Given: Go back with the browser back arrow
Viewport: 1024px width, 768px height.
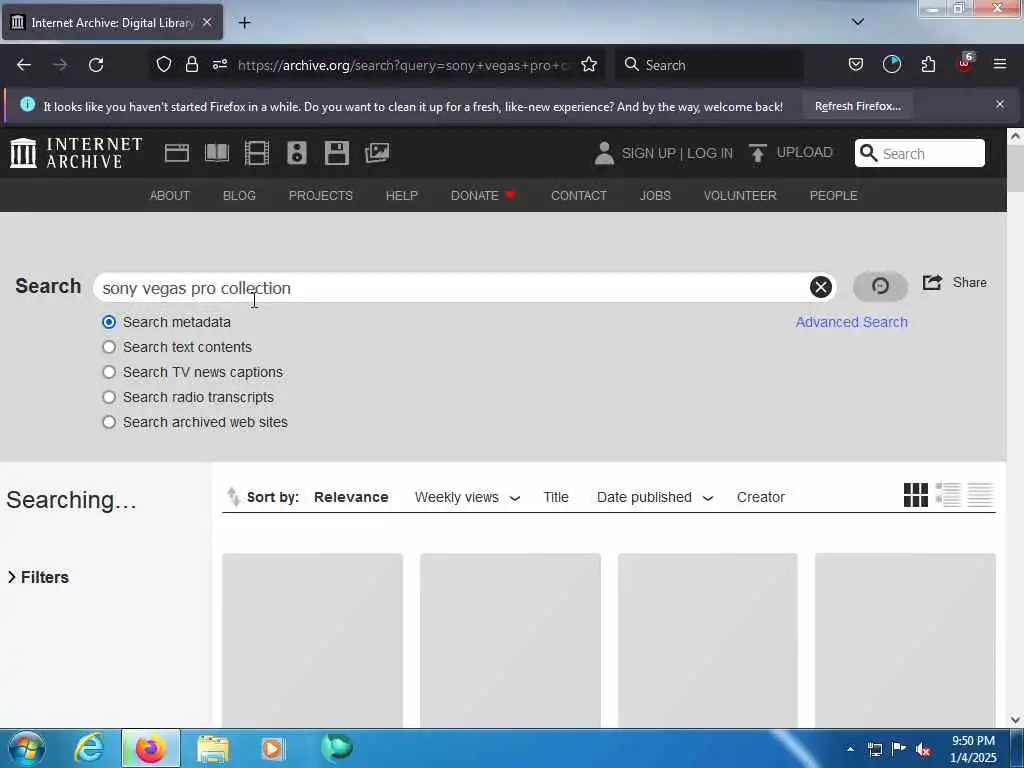Looking at the screenshot, I should click(x=24, y=65).
